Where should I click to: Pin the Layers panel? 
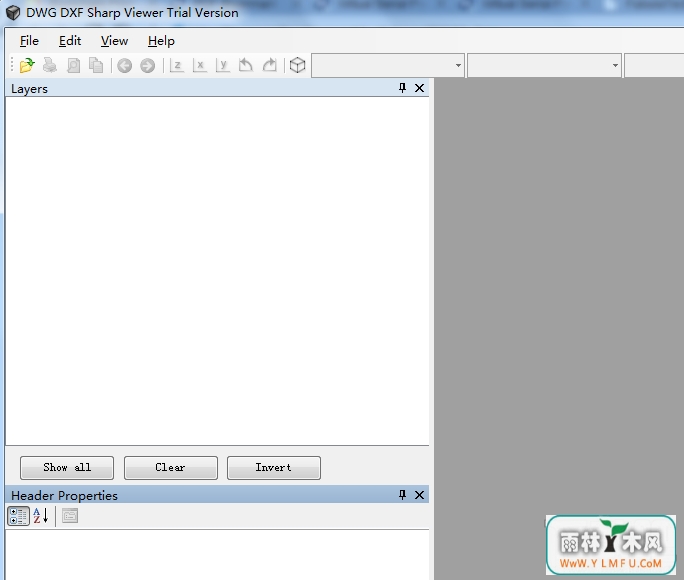(x=402, y=88)
